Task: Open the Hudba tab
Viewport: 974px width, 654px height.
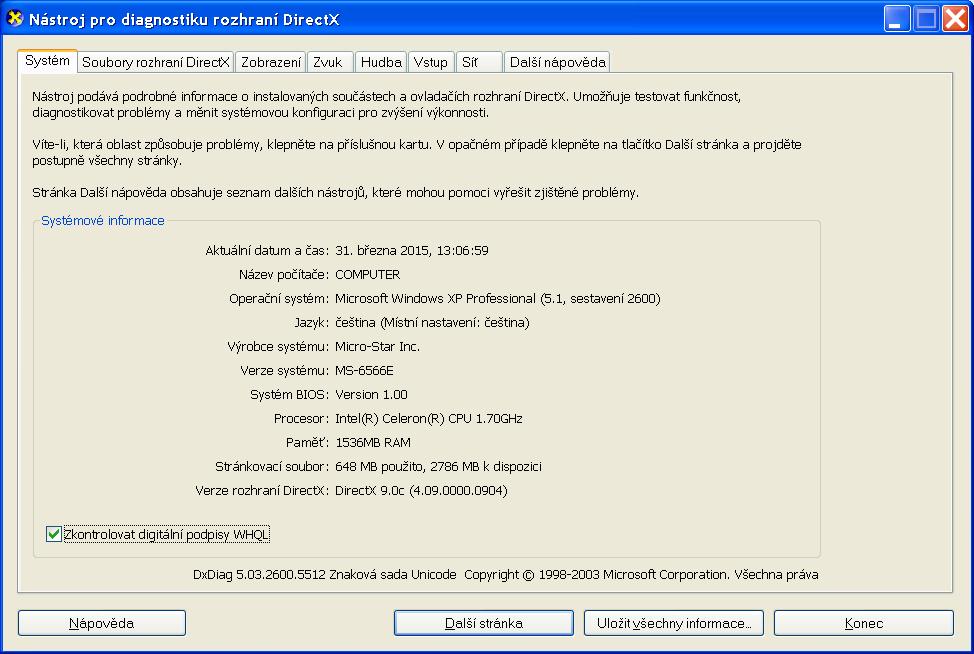Action: coord(381,62)
